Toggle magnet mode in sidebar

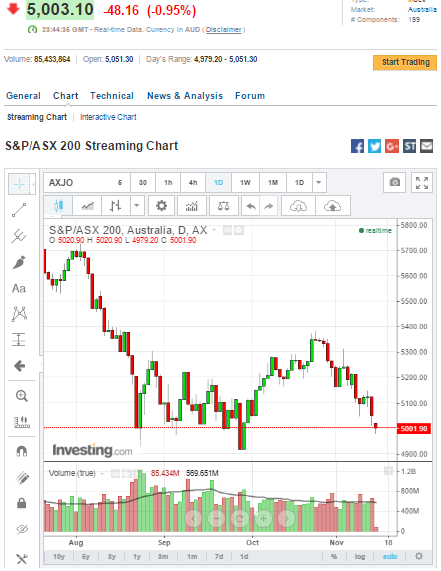click(22, 452)
